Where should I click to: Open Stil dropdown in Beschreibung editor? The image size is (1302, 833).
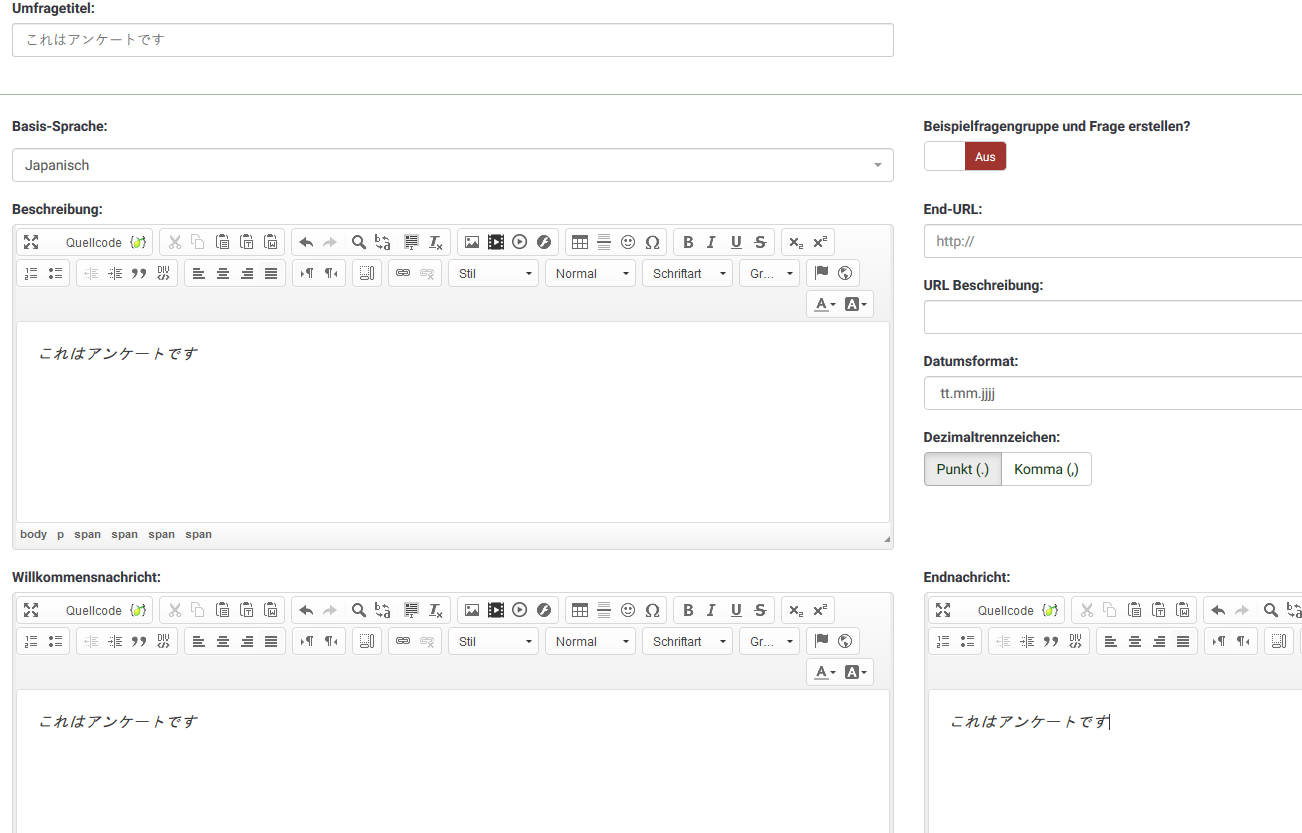pyautogui.click(x=493, y=273)
